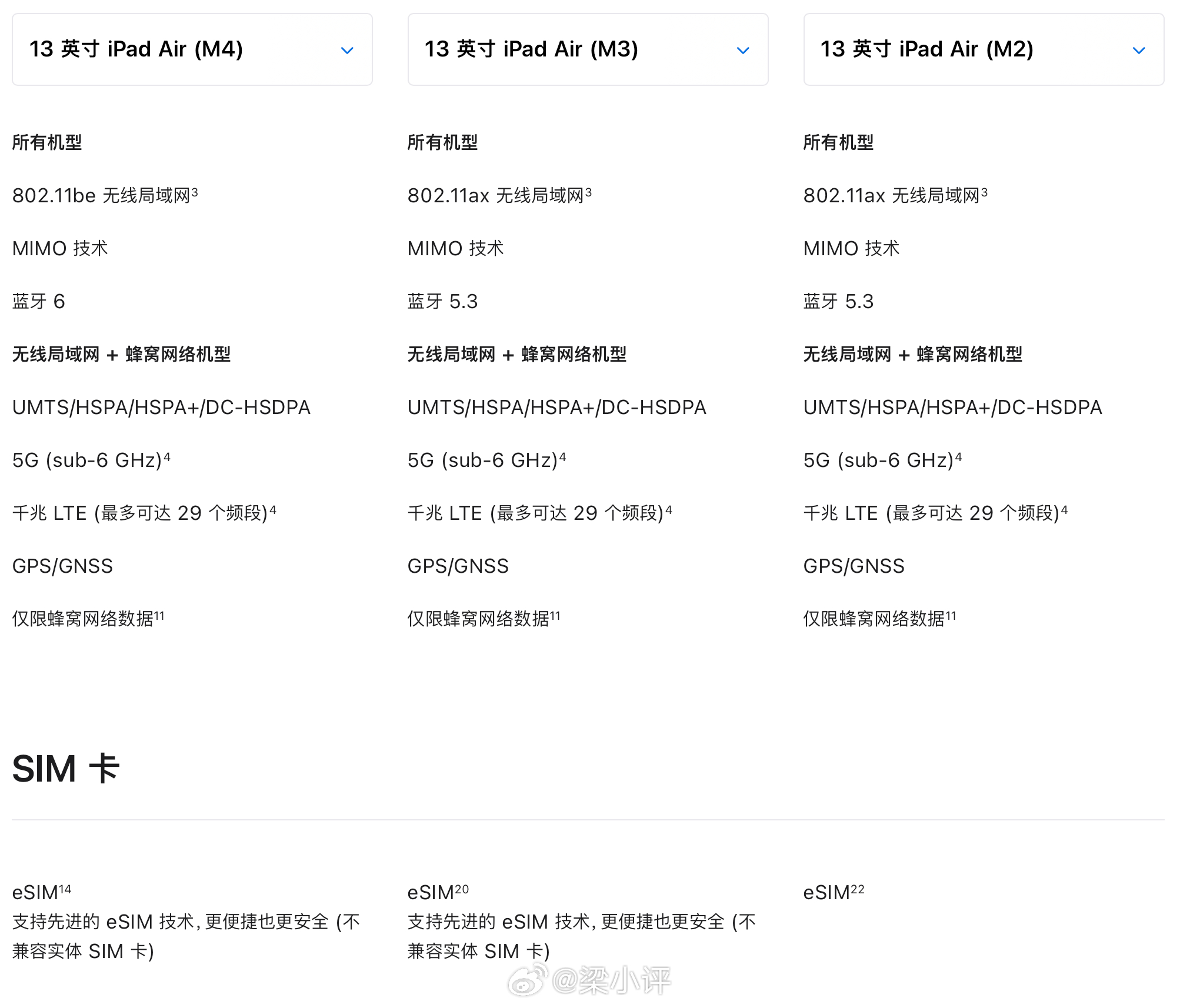1180x1008 pixels.
Task: Click 802.11ax text in M2 column
Action: tap(844, 196)
